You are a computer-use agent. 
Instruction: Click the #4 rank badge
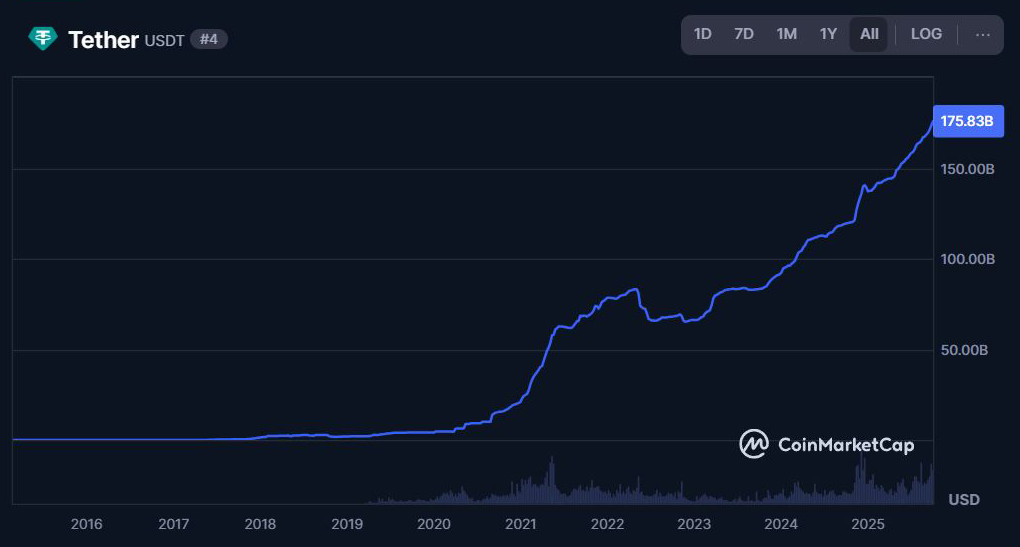pos(208,40)
